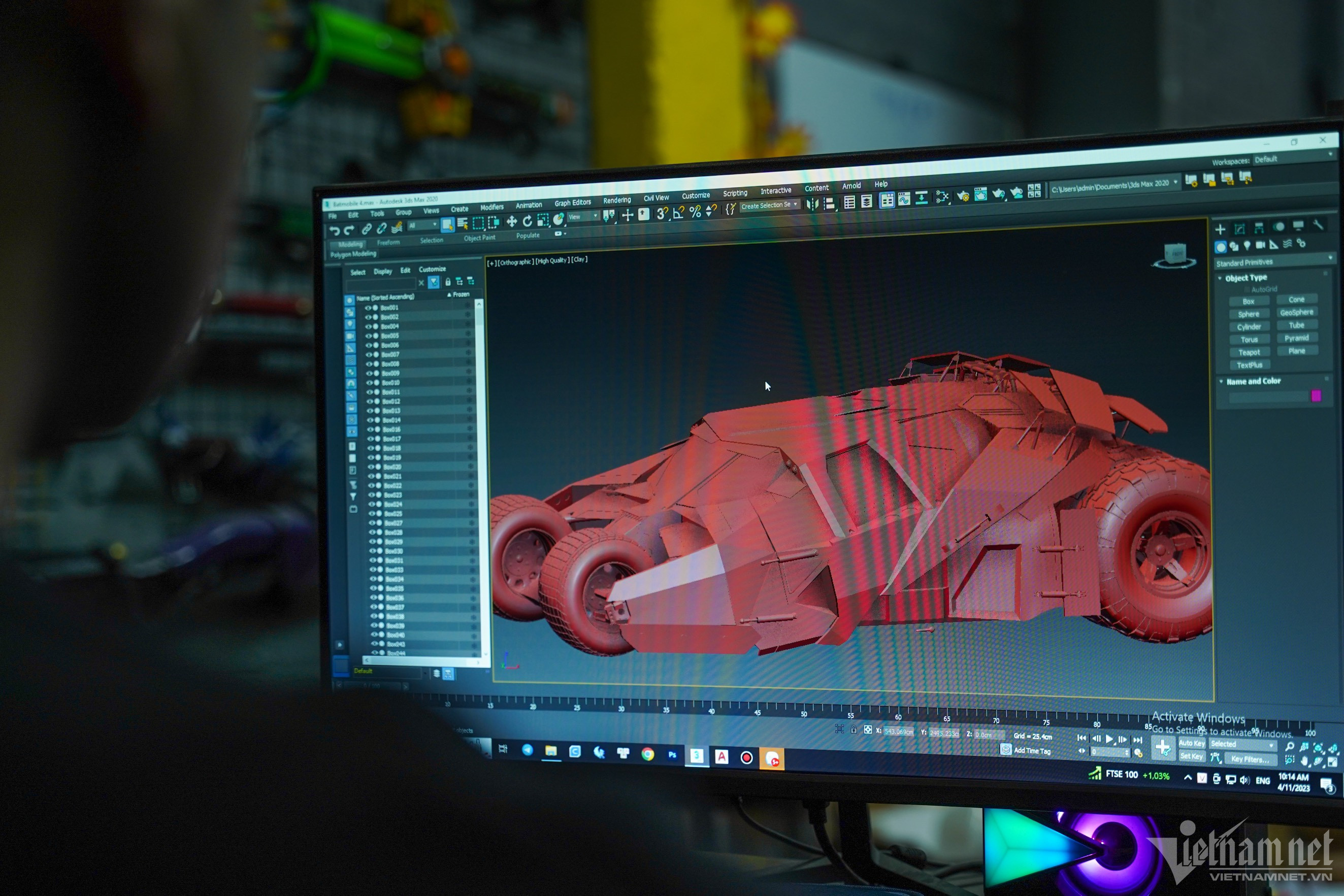The height and width of the screenshot is (896, 1344).
Task: Click the Mirror tool icon
Action: 812,205
